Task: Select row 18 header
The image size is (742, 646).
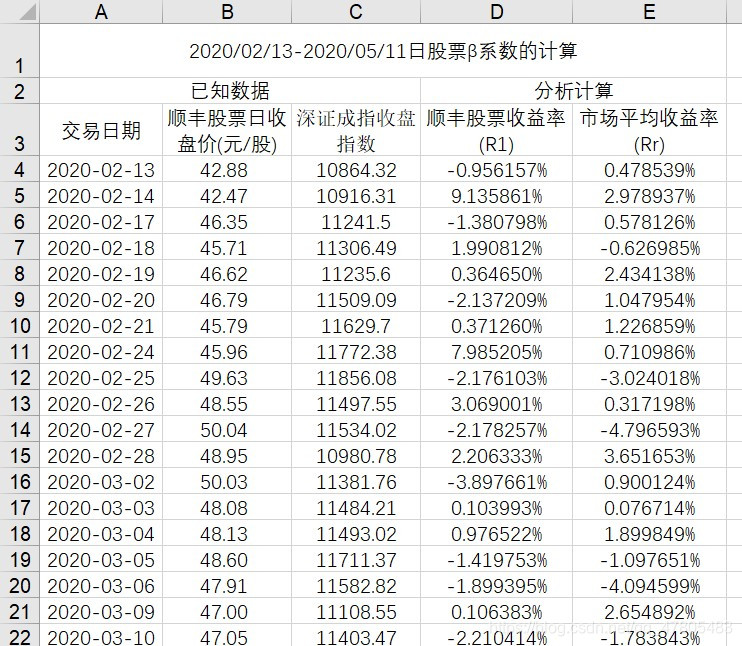Action: (x=19, y=533)
